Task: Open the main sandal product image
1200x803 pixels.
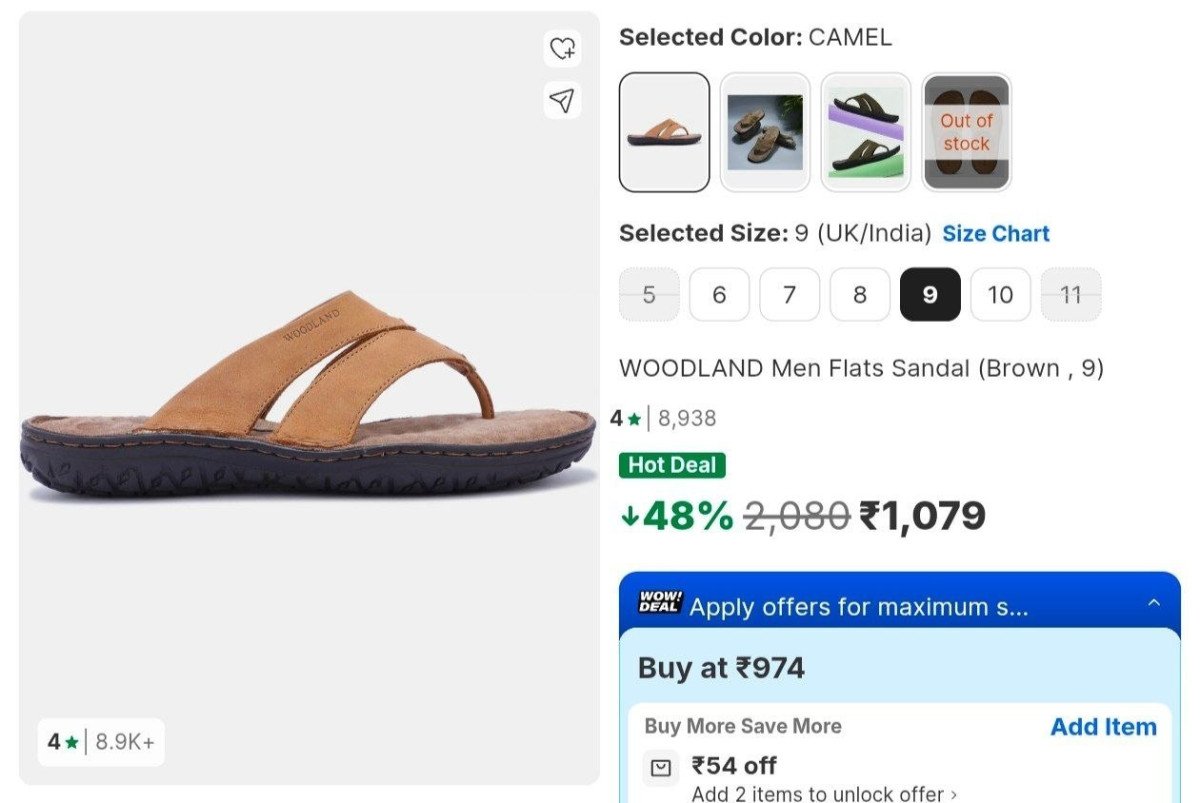Action: click(309, 397)
